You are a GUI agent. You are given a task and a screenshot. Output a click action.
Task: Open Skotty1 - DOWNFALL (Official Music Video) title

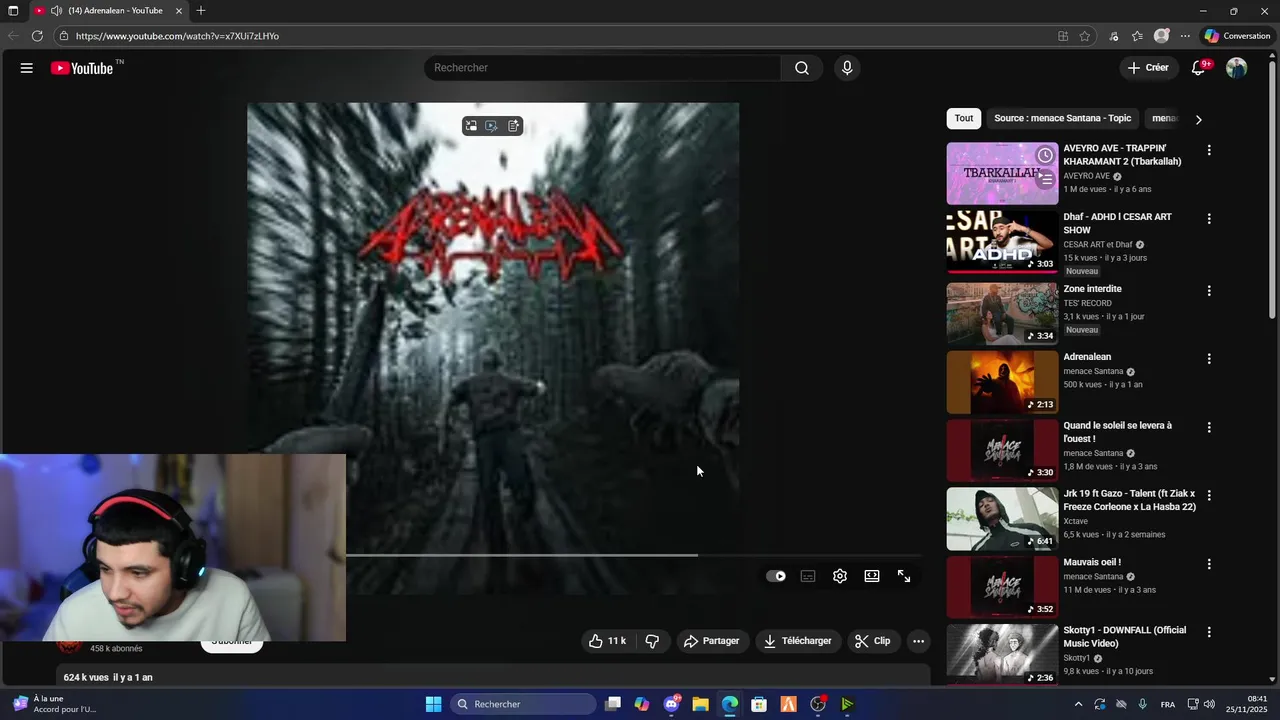(x=1124, y=637)
